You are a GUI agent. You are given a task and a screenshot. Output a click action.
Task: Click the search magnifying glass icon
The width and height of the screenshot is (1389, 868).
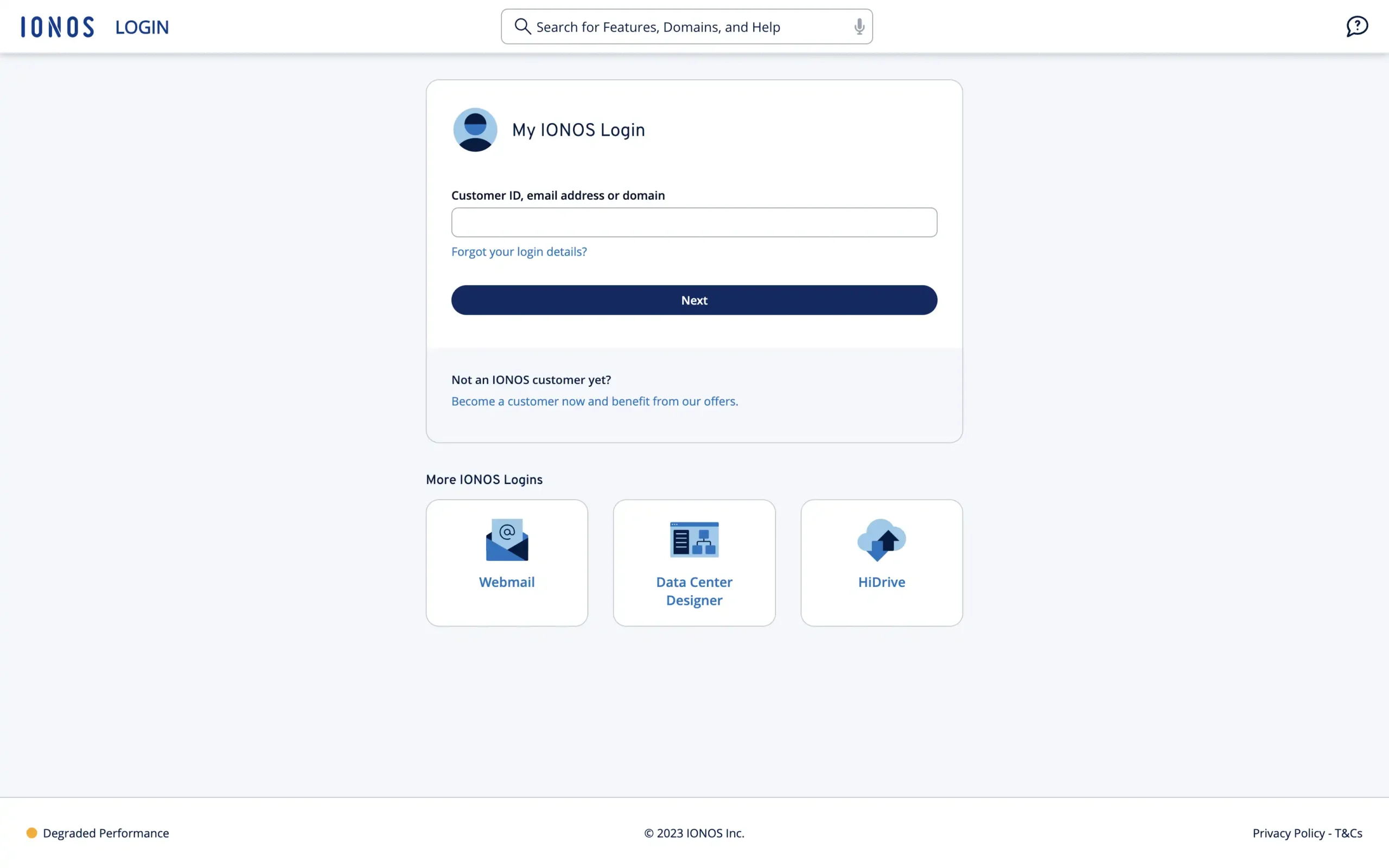pyautogui.click(x=522, y=26)
